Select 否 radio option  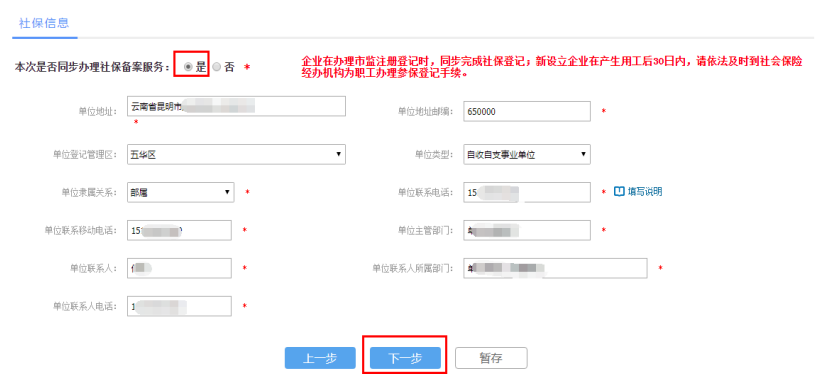217,67
